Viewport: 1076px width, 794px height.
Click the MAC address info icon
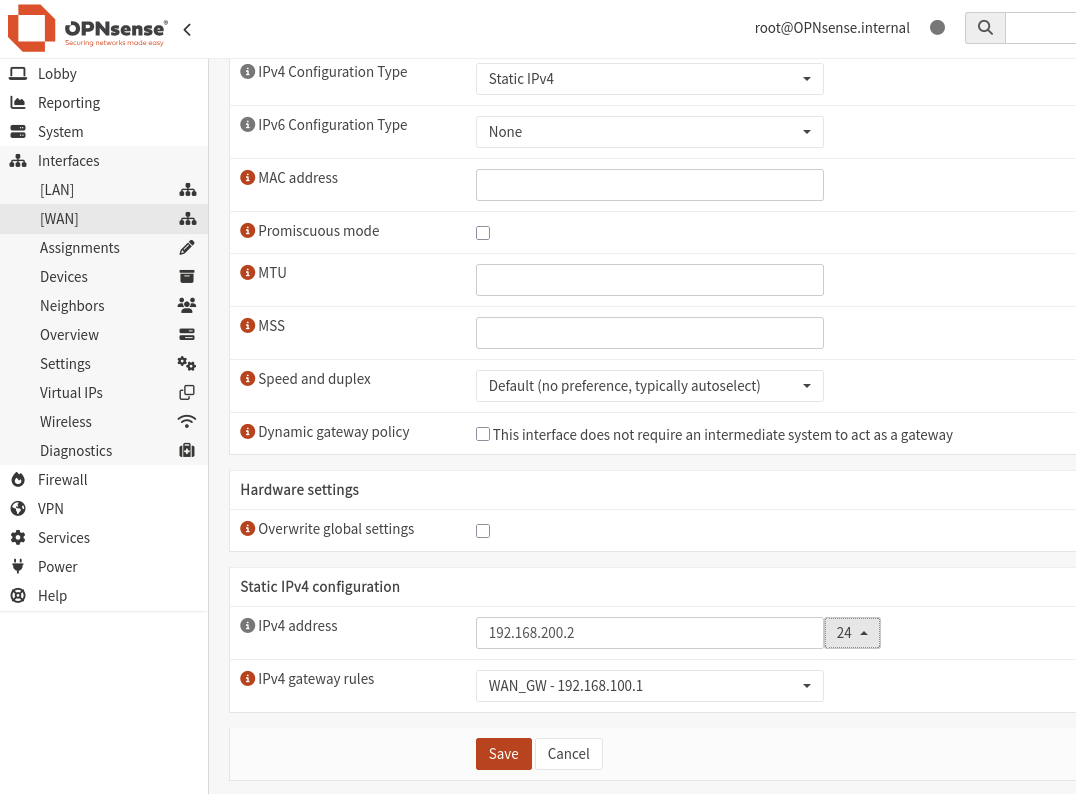(x=248, y=178)
